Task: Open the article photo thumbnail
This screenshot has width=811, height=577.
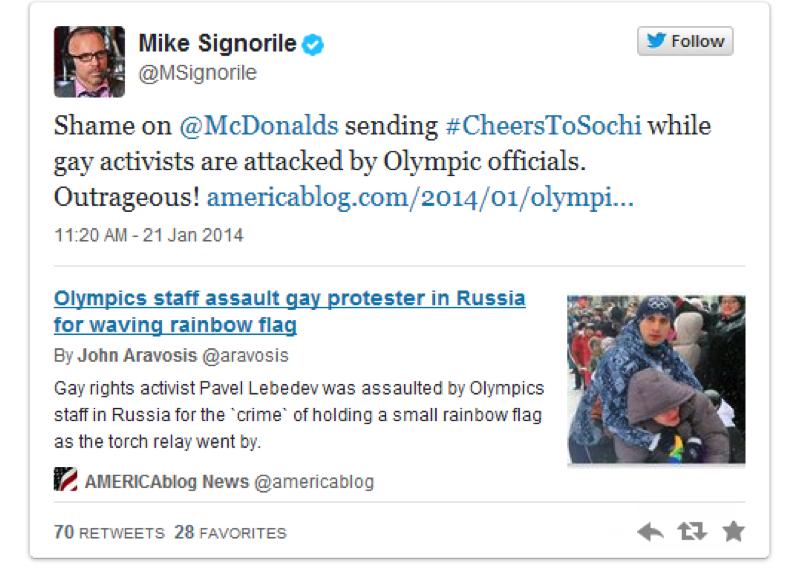Action: pos(656,379)
